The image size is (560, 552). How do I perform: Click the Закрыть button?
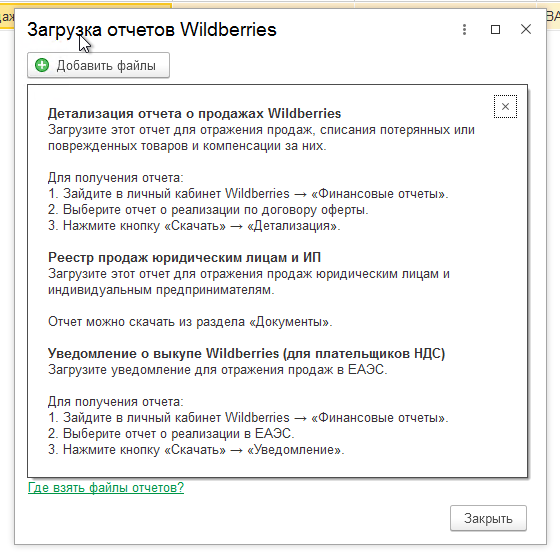pyautogui.click(x=488, y=518)
